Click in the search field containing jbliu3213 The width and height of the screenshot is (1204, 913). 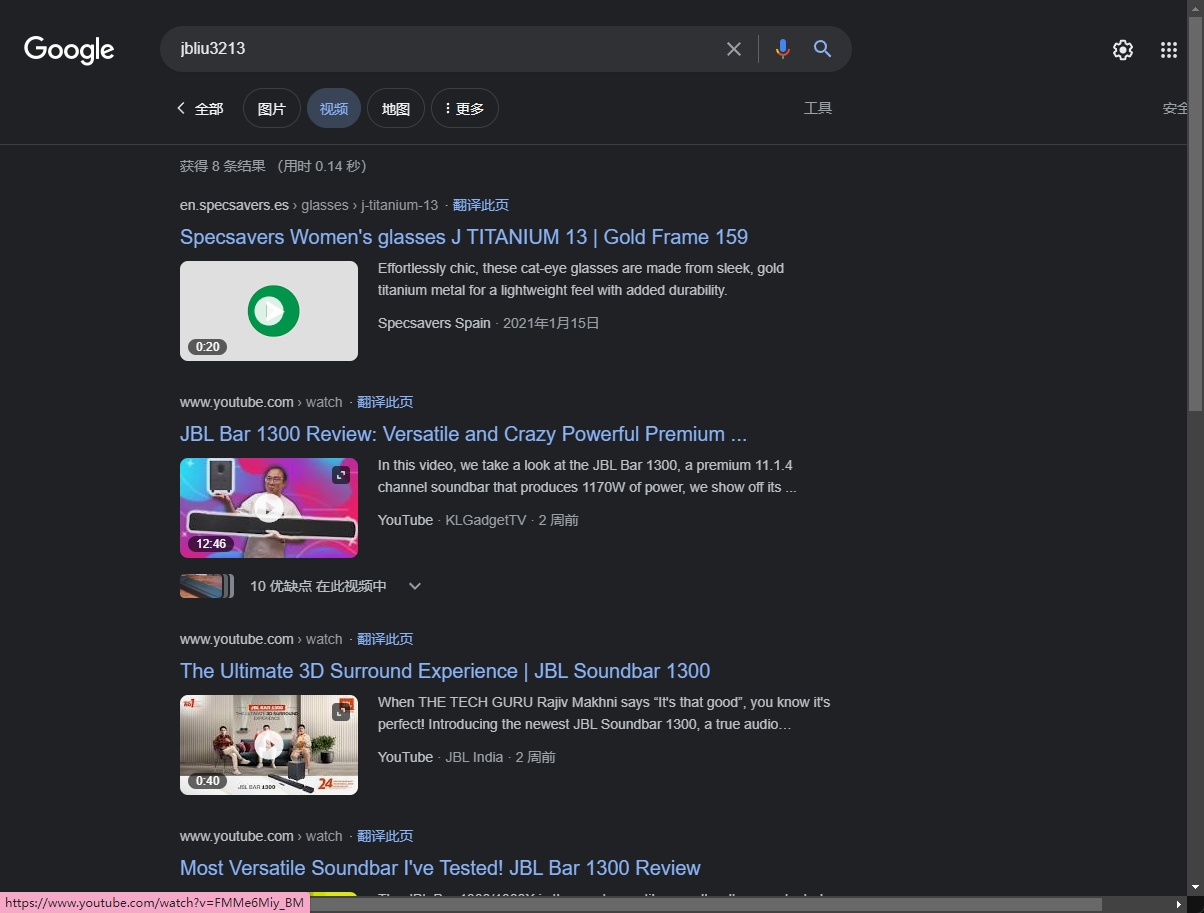pos(445,49)
